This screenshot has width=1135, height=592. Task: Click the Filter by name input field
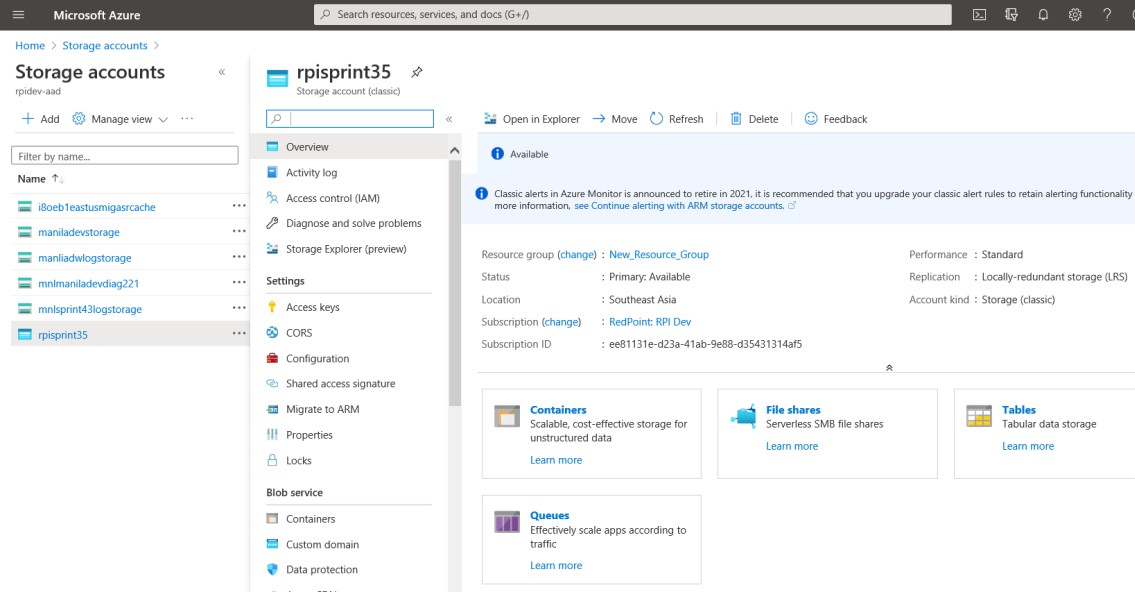click(x=125, y=156)
